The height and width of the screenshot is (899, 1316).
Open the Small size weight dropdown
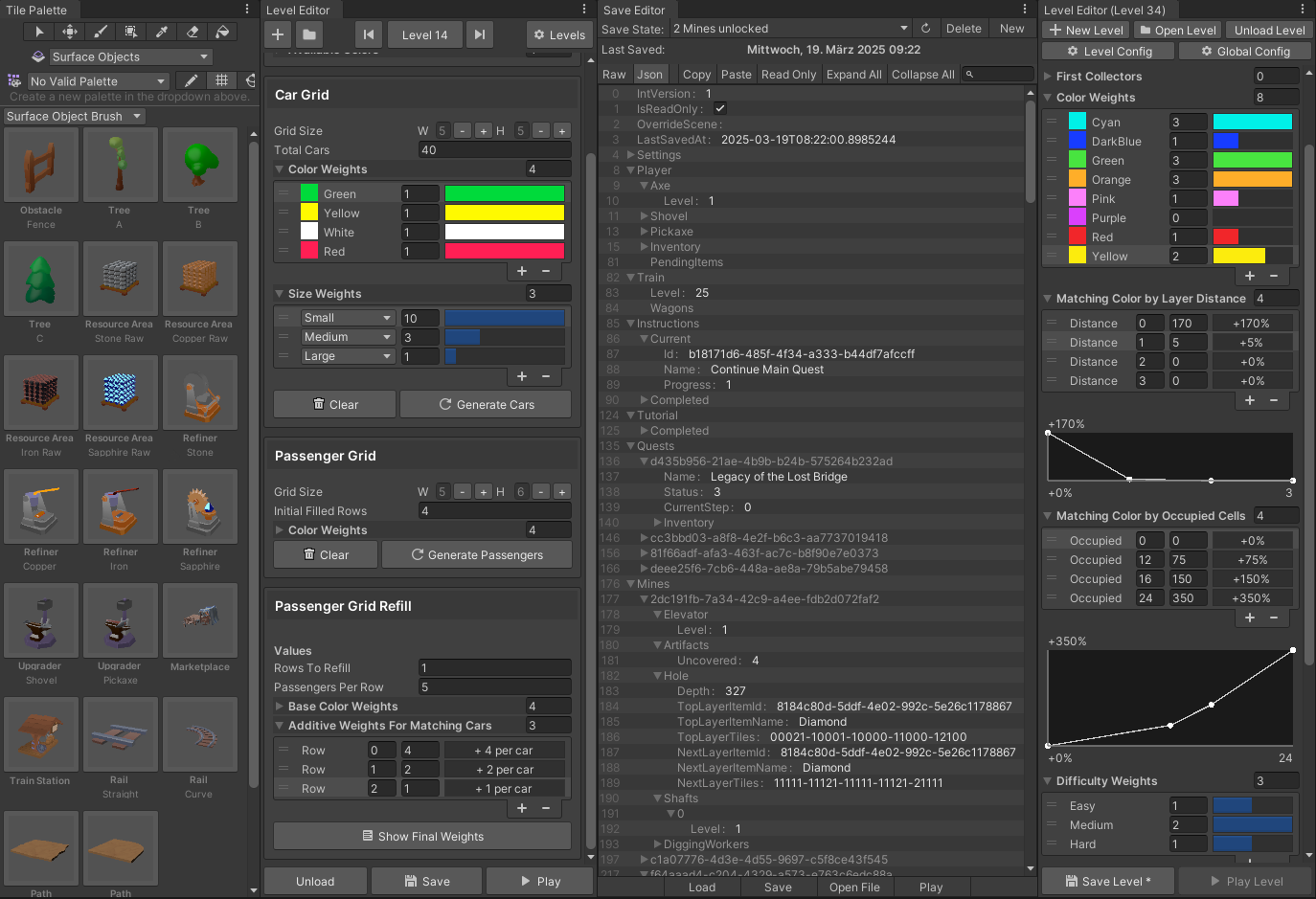348,317
